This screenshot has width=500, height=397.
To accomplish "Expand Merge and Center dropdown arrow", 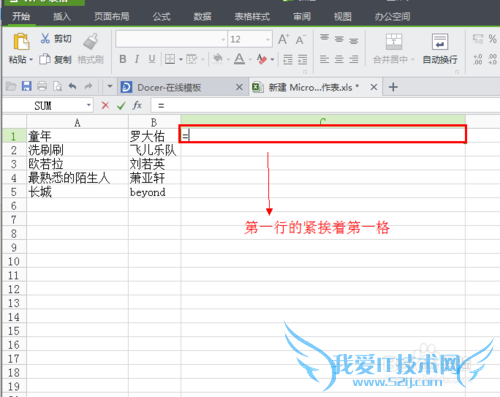I will [412, 60].
